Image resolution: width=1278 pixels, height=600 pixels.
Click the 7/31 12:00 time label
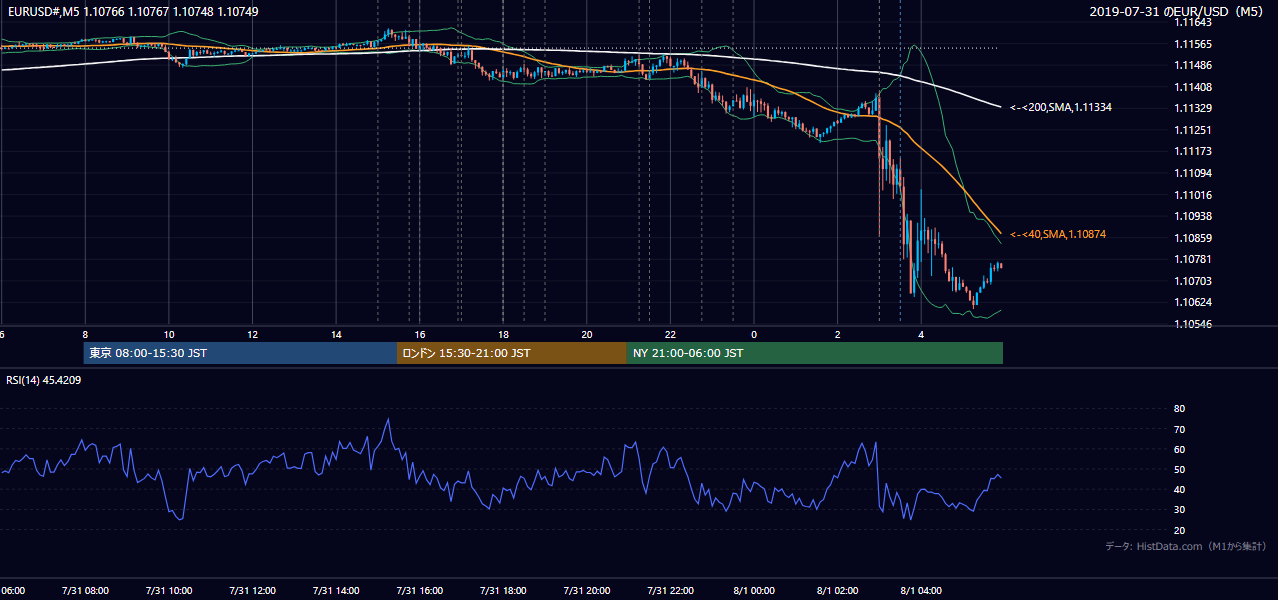pos(252,591)
